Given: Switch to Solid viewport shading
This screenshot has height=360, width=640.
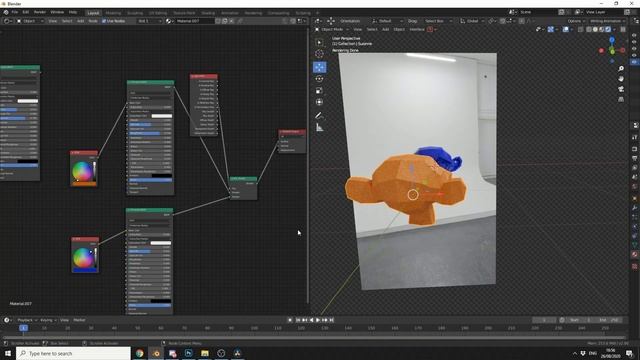Looking at the screenshot, I should tap(596, 29).
